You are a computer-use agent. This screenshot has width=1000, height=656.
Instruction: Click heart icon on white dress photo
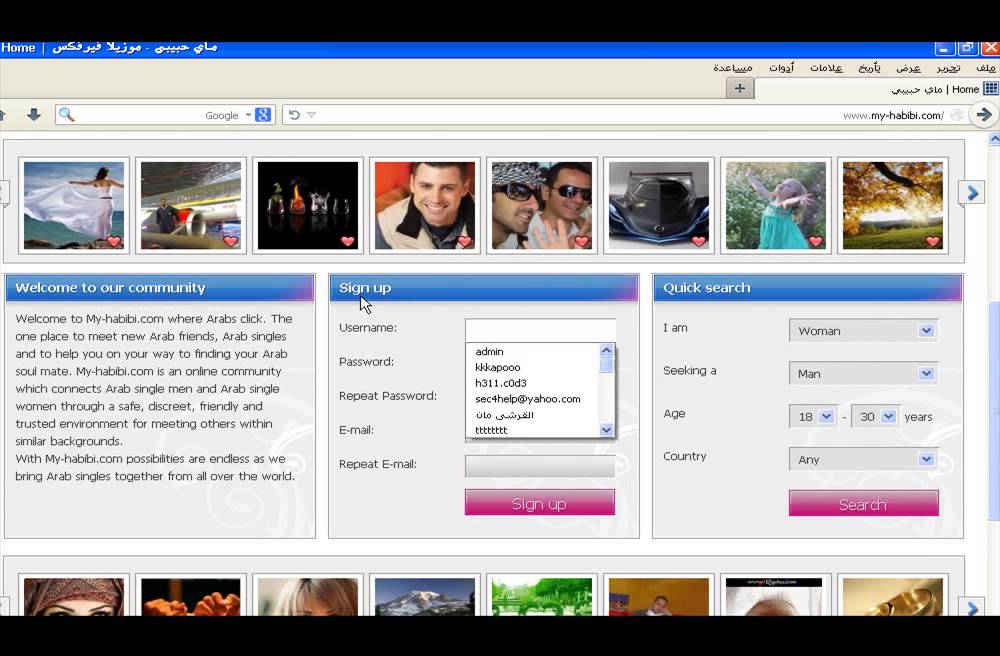(x=114, y=241)
